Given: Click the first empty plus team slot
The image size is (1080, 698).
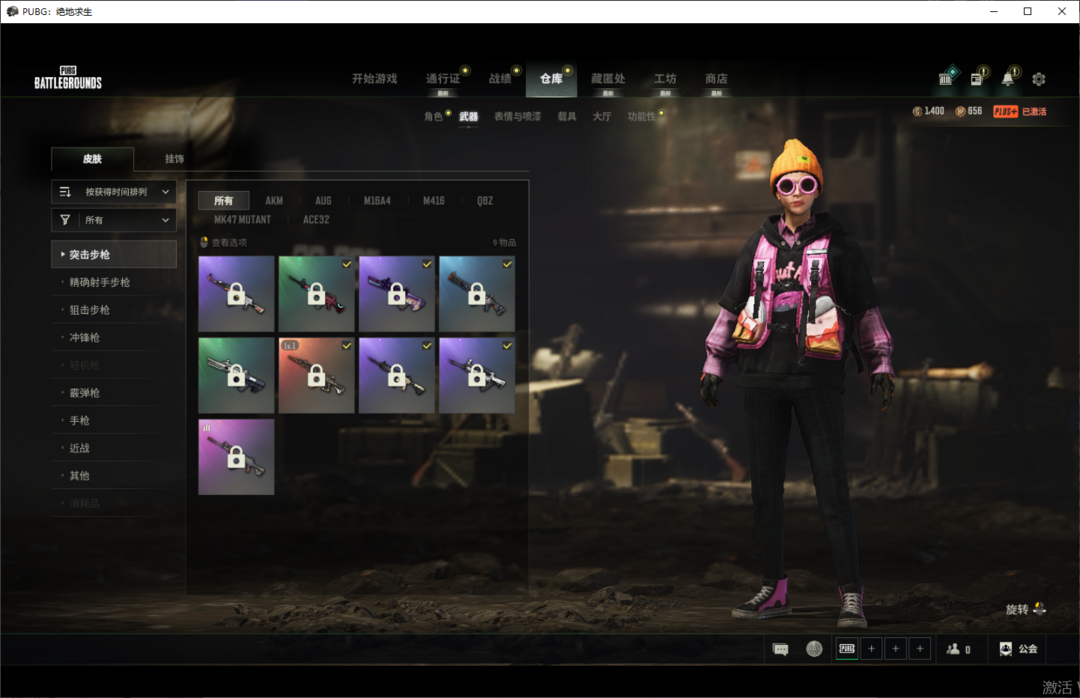Looking at the screenshot, I should [871, 649].
